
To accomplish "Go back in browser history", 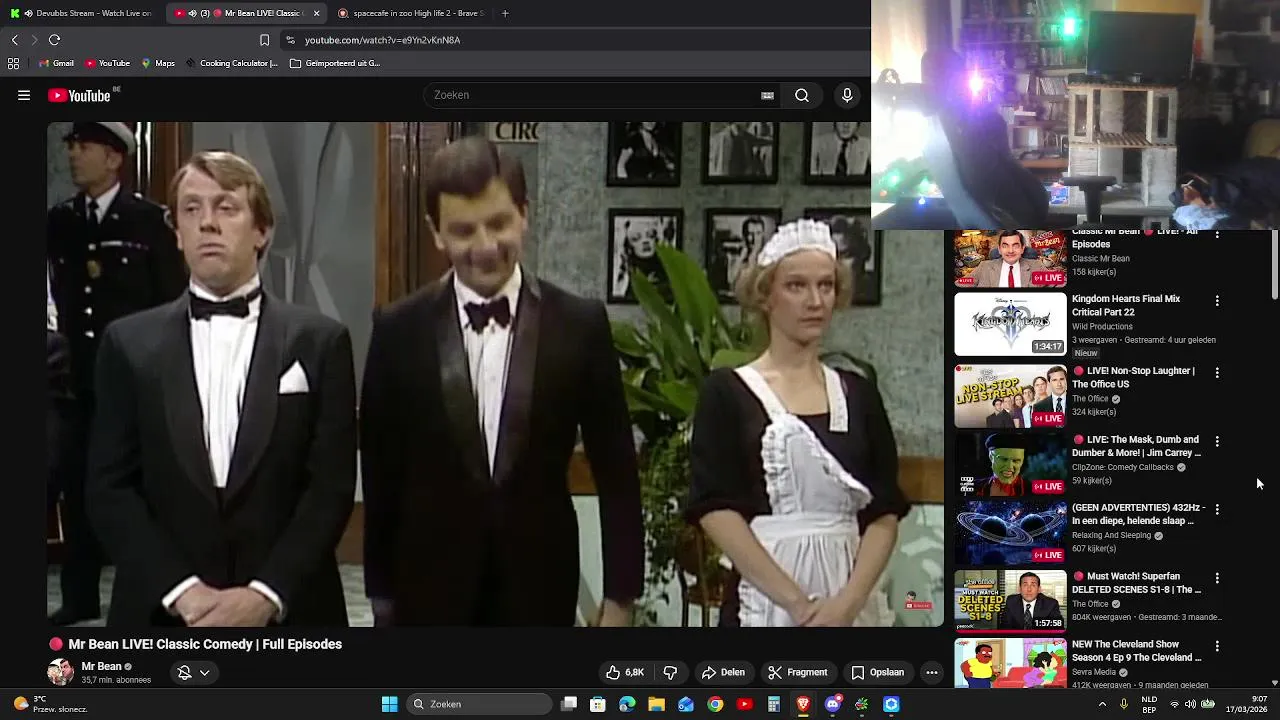I will point(15,40).
